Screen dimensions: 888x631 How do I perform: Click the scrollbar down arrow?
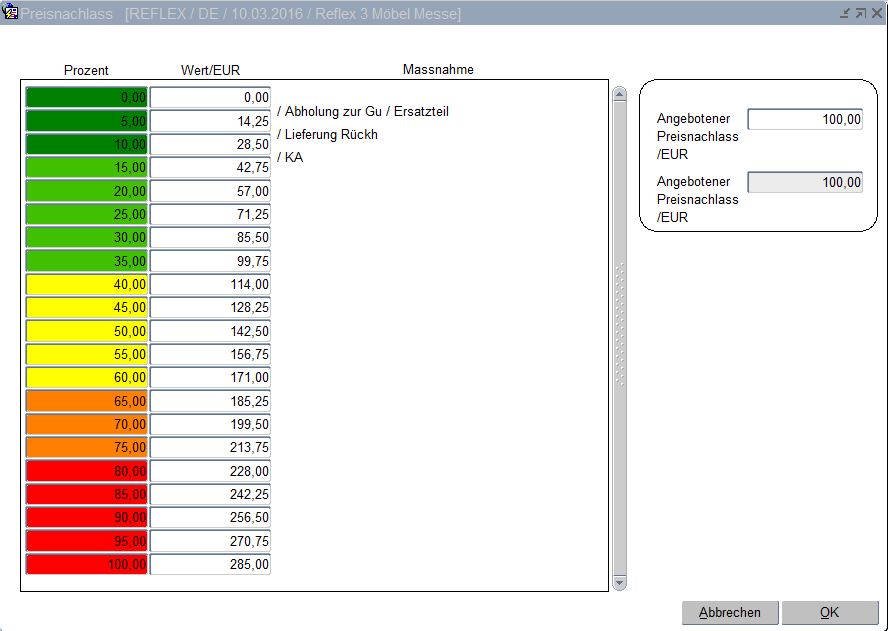[x=619, y=582]
